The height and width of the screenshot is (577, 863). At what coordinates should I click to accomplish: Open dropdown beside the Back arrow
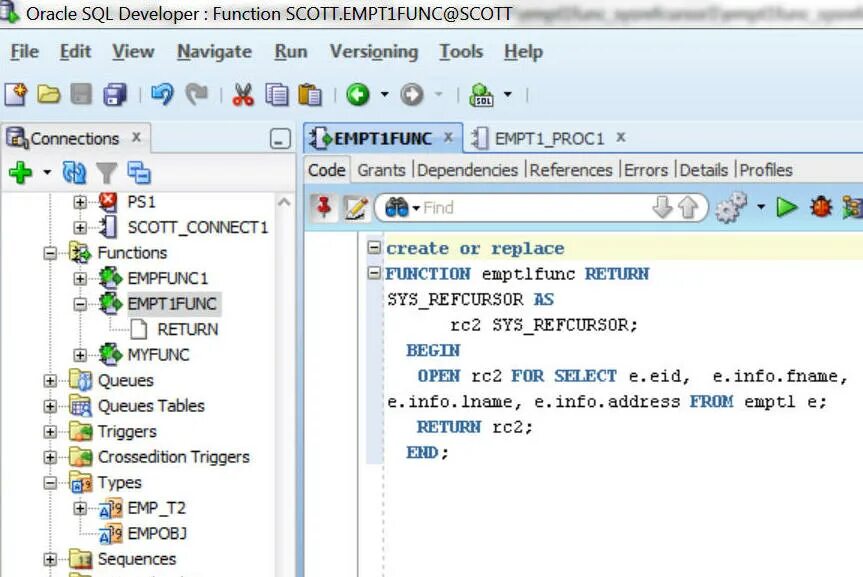pos(384,95)
